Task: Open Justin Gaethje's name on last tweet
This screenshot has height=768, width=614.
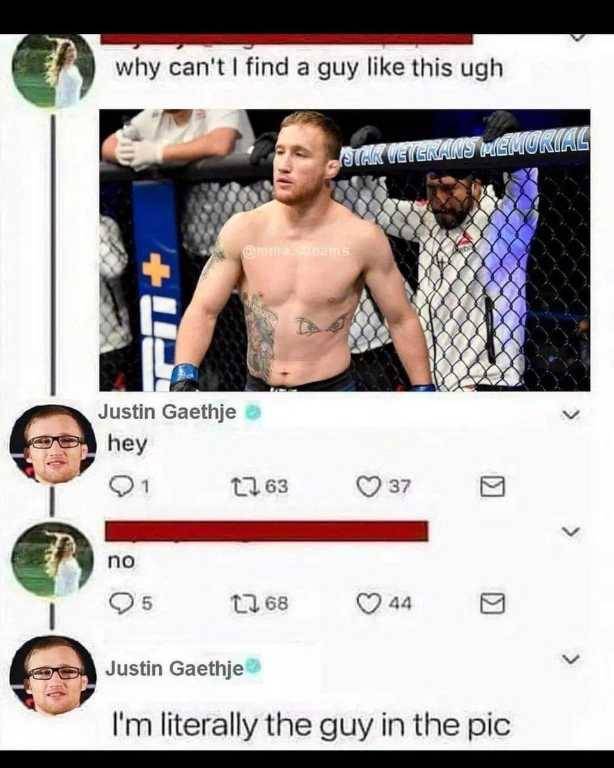Action: point(174,668)
